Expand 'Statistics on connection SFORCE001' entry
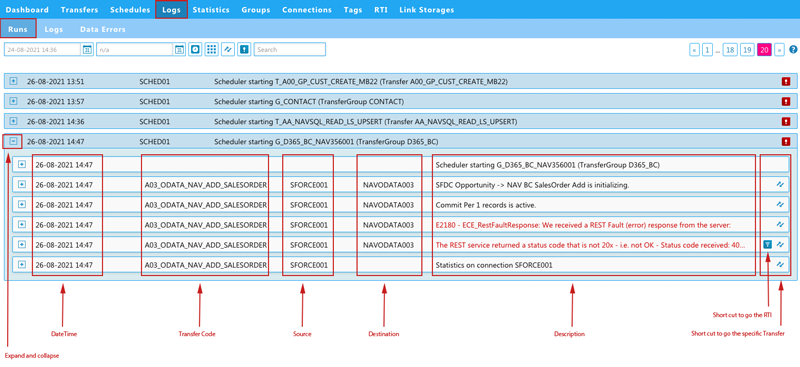Viewport: 800px width, 367px height. click(21, 264)
